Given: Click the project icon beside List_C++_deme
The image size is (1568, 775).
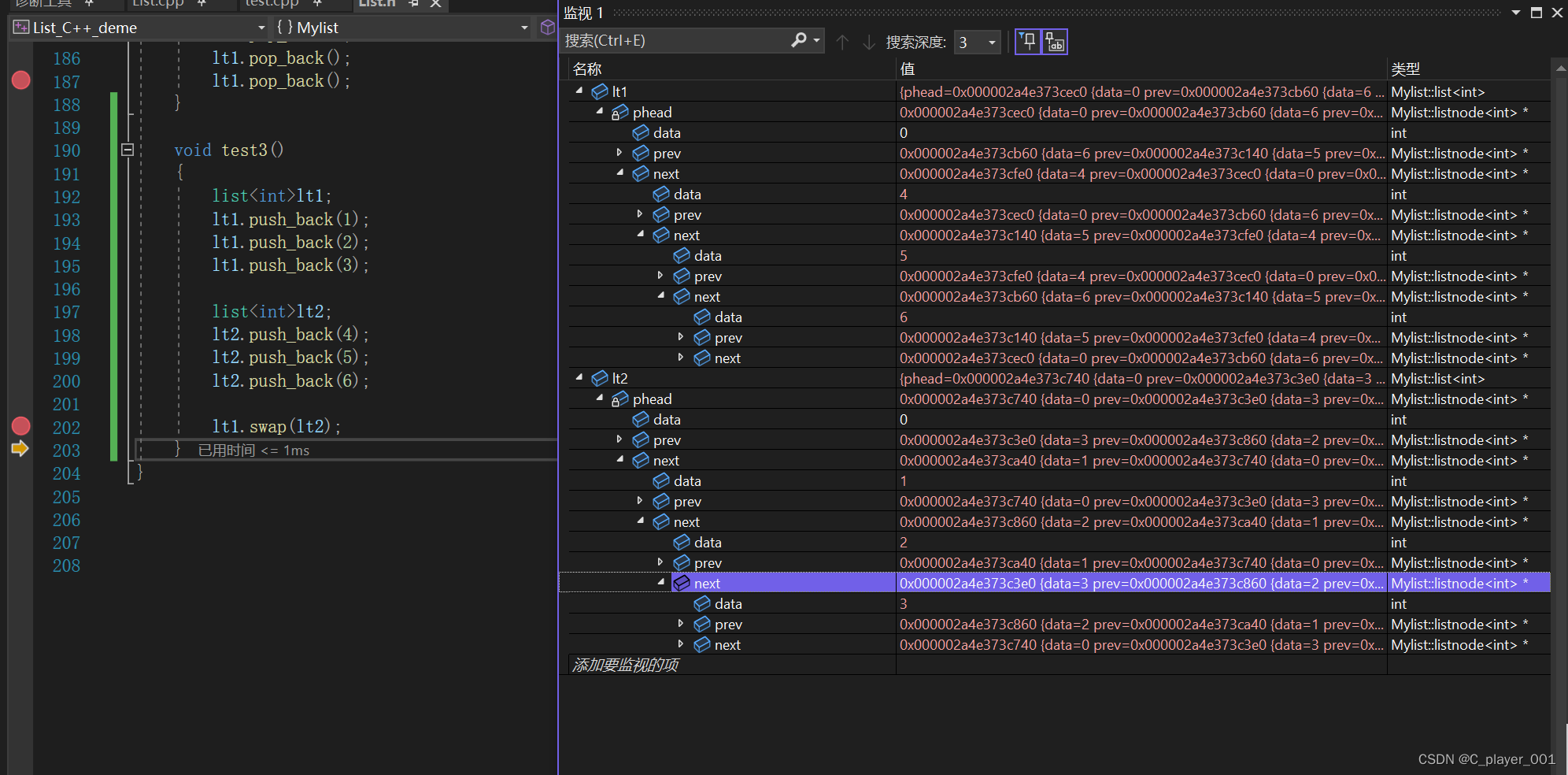Looking at the screenshot, I should (x=21, y=28).
